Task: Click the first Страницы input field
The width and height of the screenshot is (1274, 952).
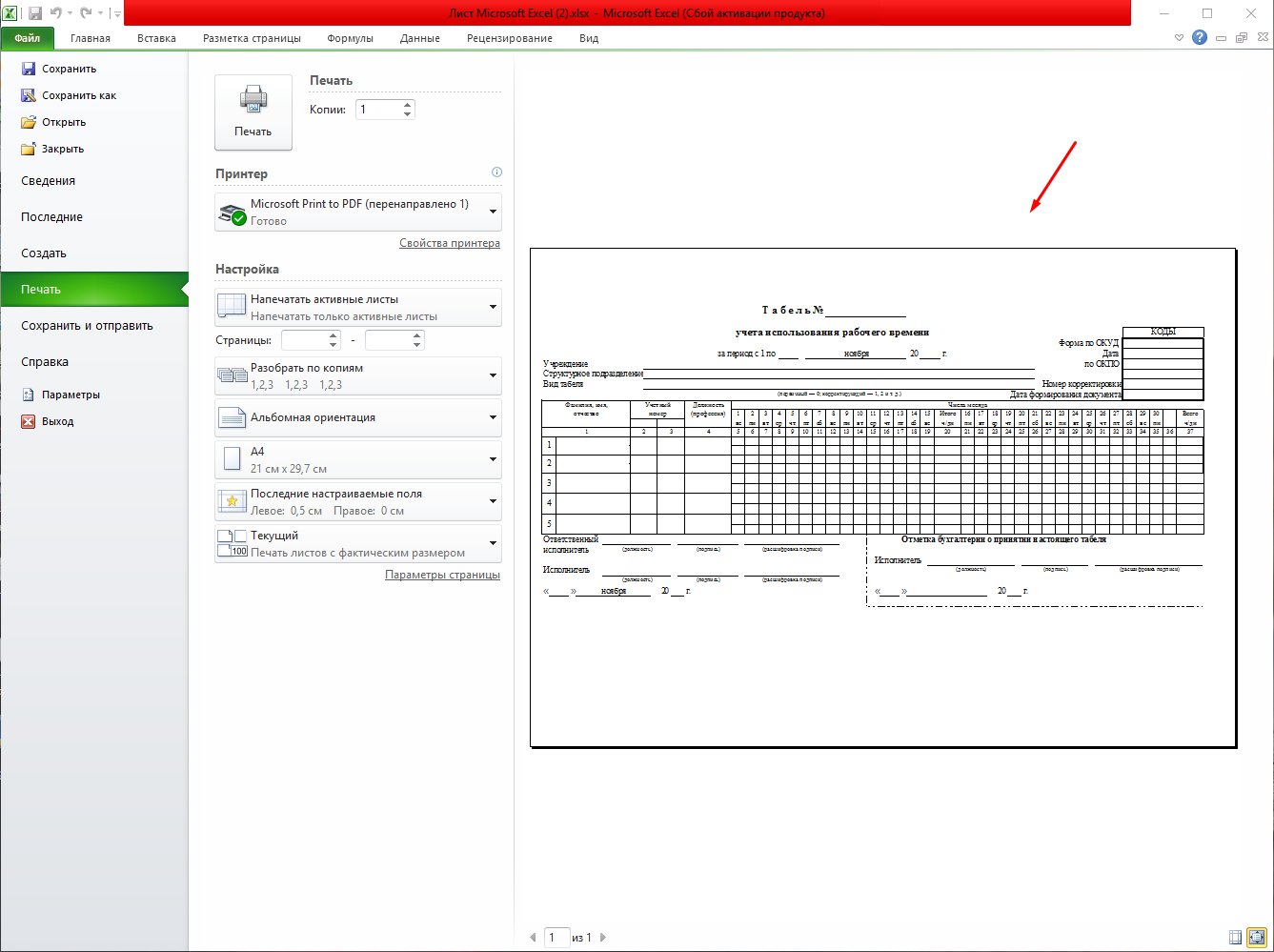Action: click(305, 340)
